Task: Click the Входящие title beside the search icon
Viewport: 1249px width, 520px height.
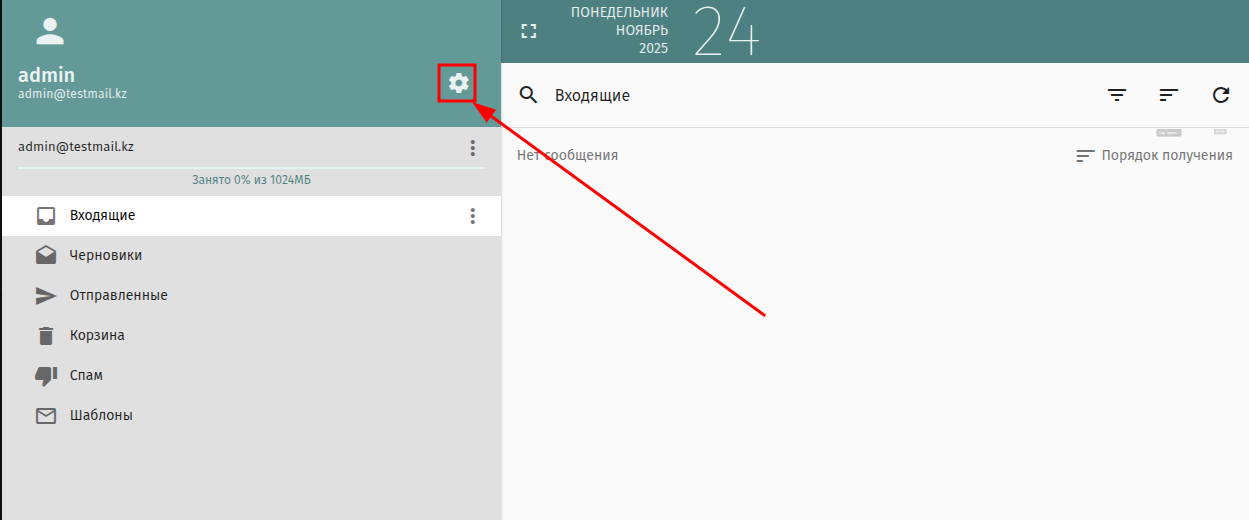Action: [592, 96]
